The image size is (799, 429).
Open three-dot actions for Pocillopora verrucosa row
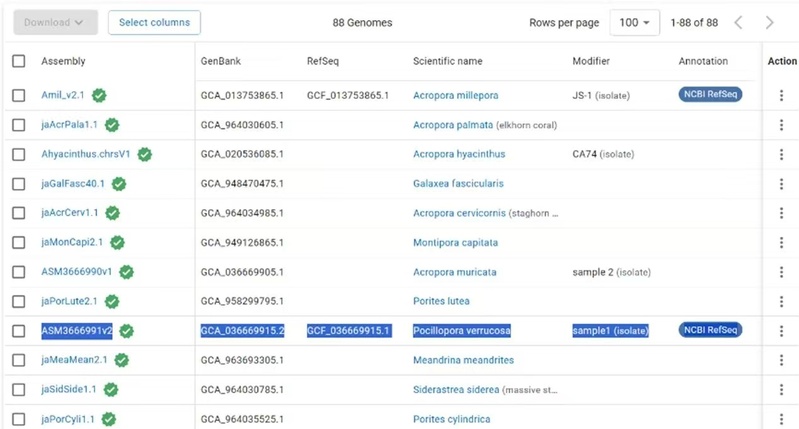pos(781,331)
